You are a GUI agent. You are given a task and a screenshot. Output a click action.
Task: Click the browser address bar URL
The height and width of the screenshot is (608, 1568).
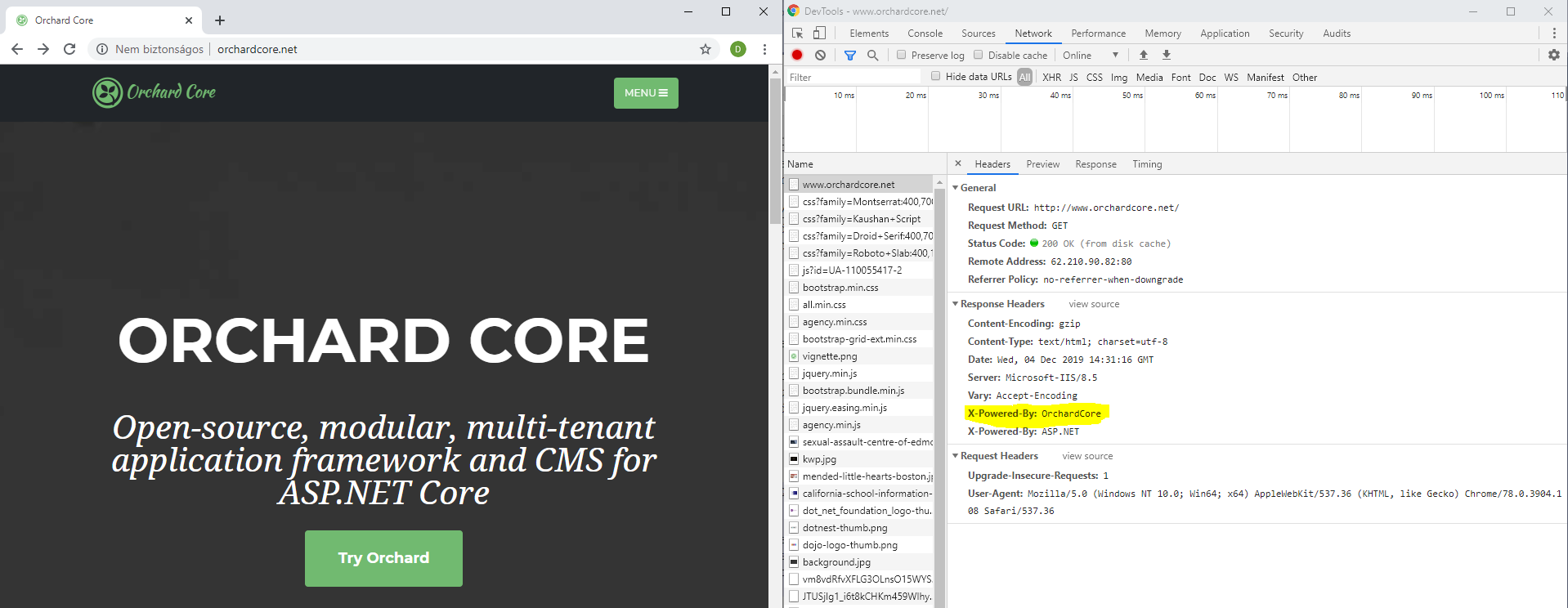pyautogui.click(x=258, y=49)
